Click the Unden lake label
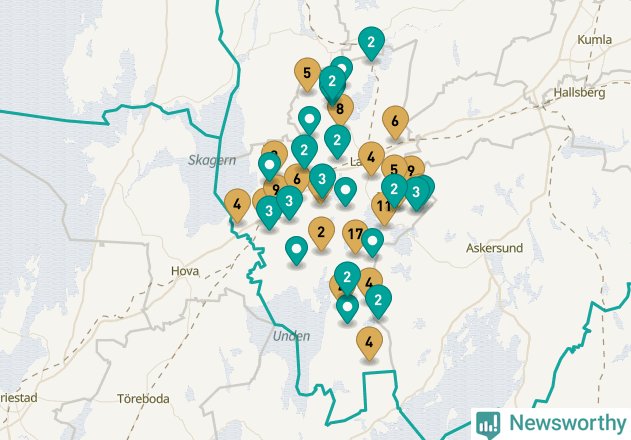Screen dimensions: 631x440 291,336
